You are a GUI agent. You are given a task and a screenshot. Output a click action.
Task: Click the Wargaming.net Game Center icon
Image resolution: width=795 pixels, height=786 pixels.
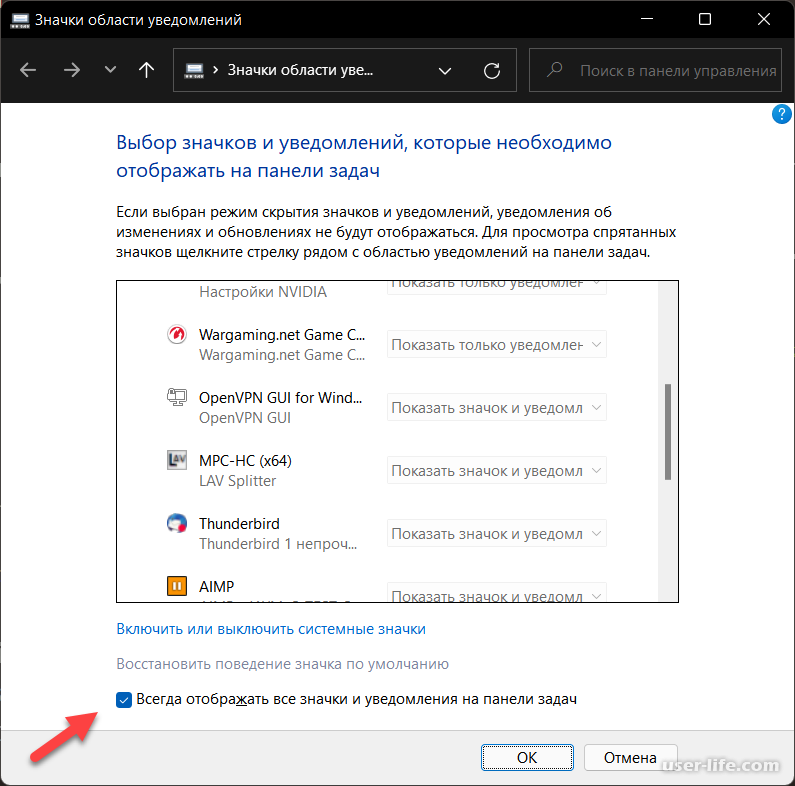tap(177, 335)
